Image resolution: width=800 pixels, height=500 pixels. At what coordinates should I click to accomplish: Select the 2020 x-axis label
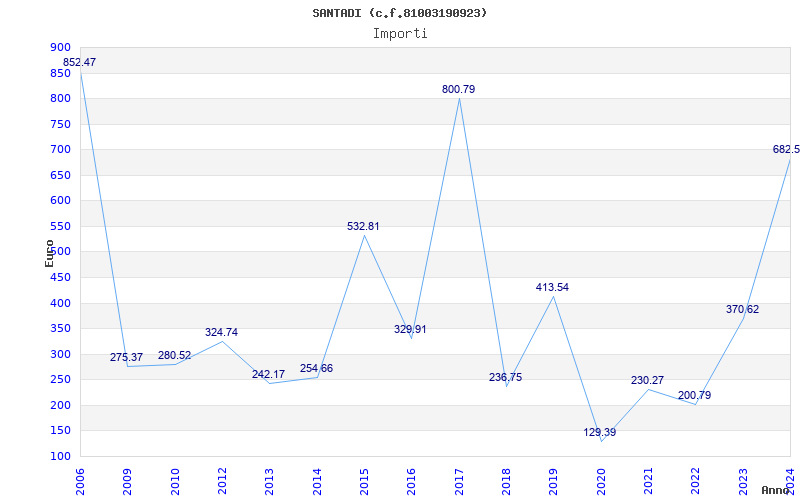(x=601, y=482)
